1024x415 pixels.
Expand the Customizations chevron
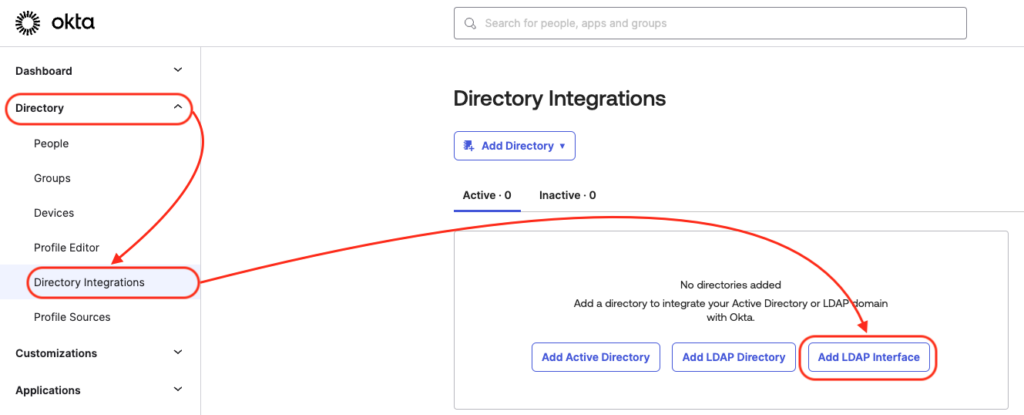(178, 352)
